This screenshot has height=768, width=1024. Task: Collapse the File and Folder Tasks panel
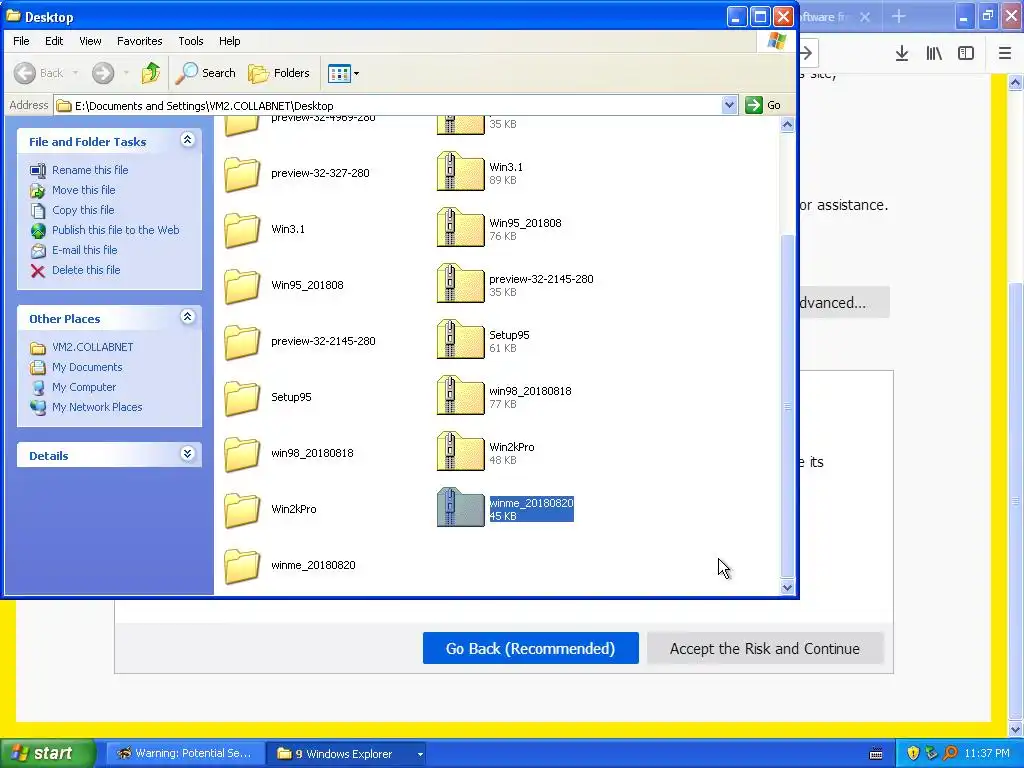187,140
